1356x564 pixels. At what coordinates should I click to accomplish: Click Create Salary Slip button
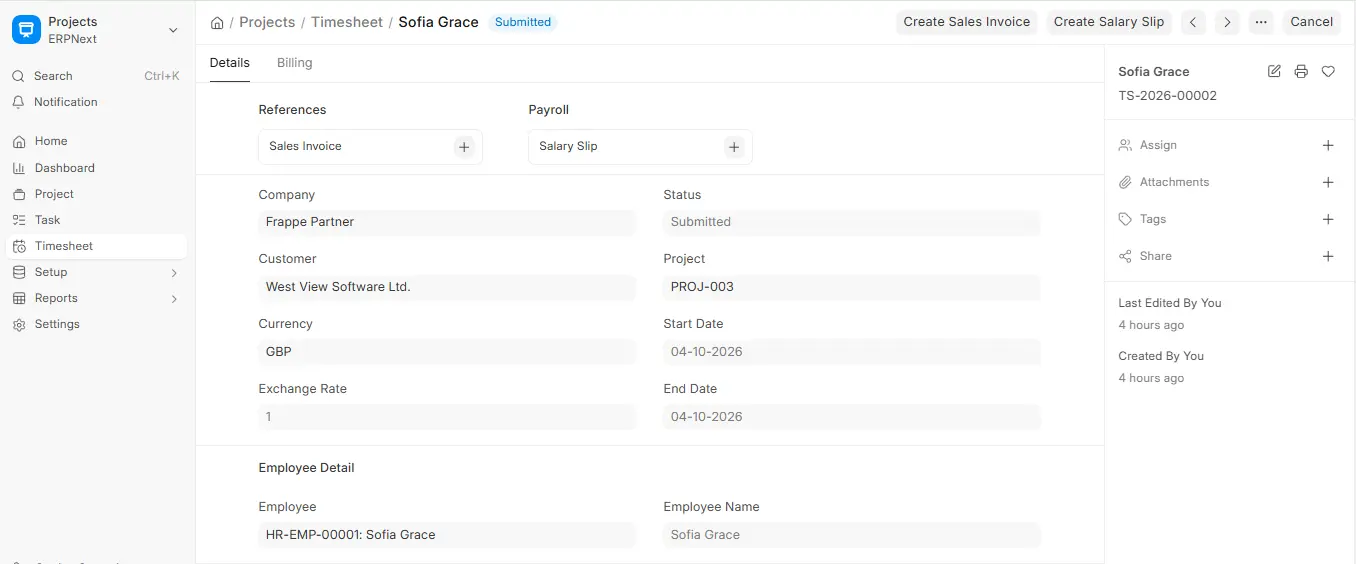click(1109, 22)
